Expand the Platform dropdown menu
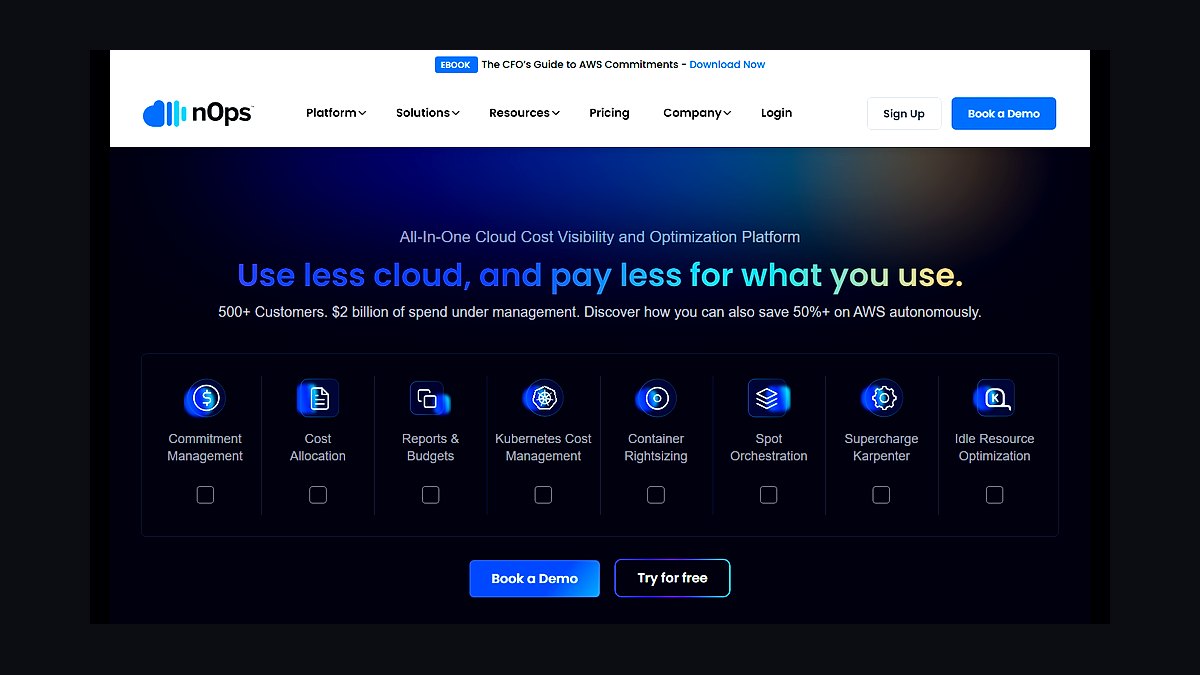This screenshot has width=1200, height=675. tap(336, 113)
